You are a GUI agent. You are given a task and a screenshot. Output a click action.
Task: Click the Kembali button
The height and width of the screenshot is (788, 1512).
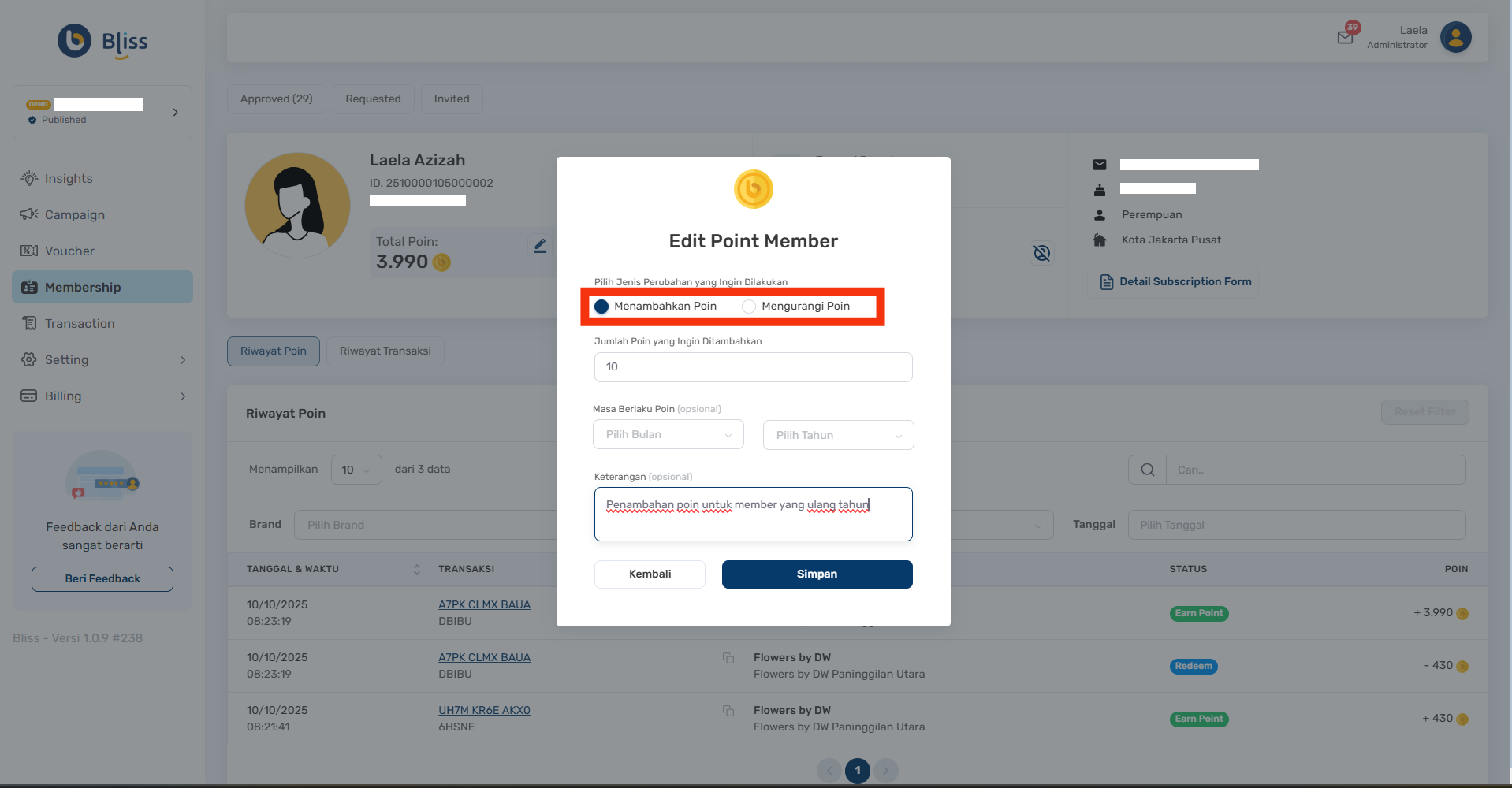click(650, 574)
